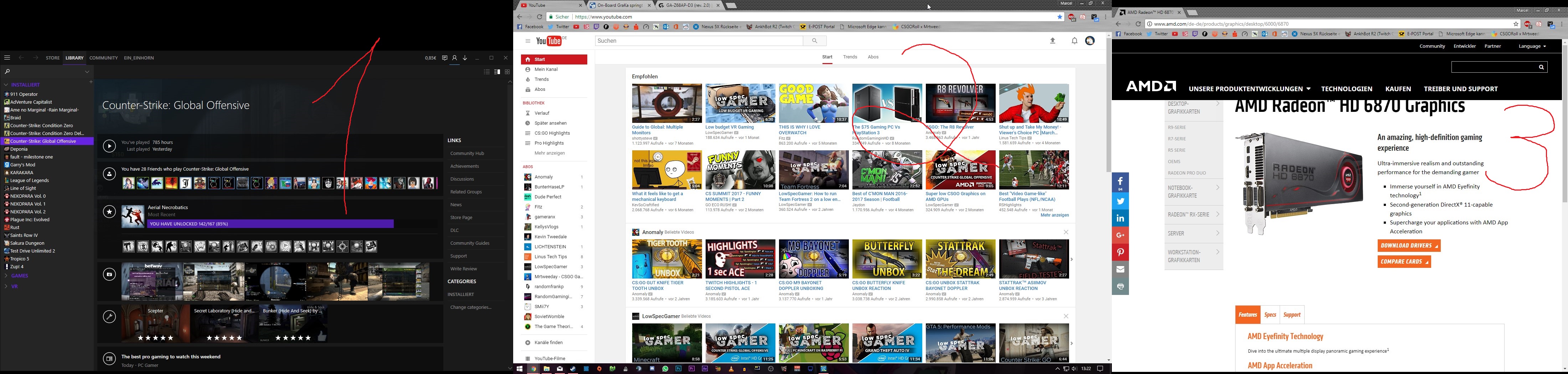The image size is (1568, 374).
Task: Open Treiber und Support on AMD
Action: pyautogui.click(x=1460, y=89)
